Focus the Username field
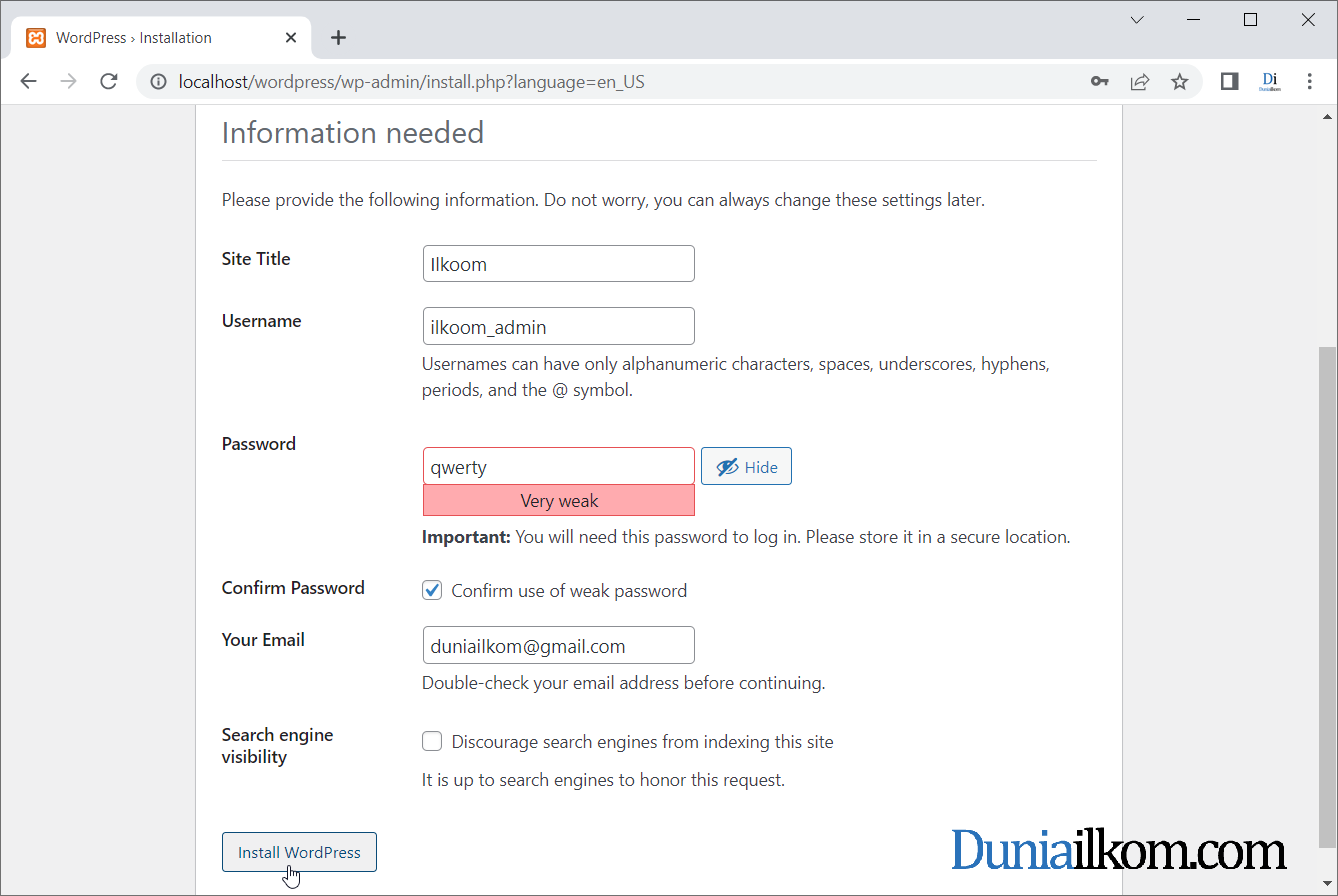This screenshot has width=1338, height=896. tap(559, 326)
